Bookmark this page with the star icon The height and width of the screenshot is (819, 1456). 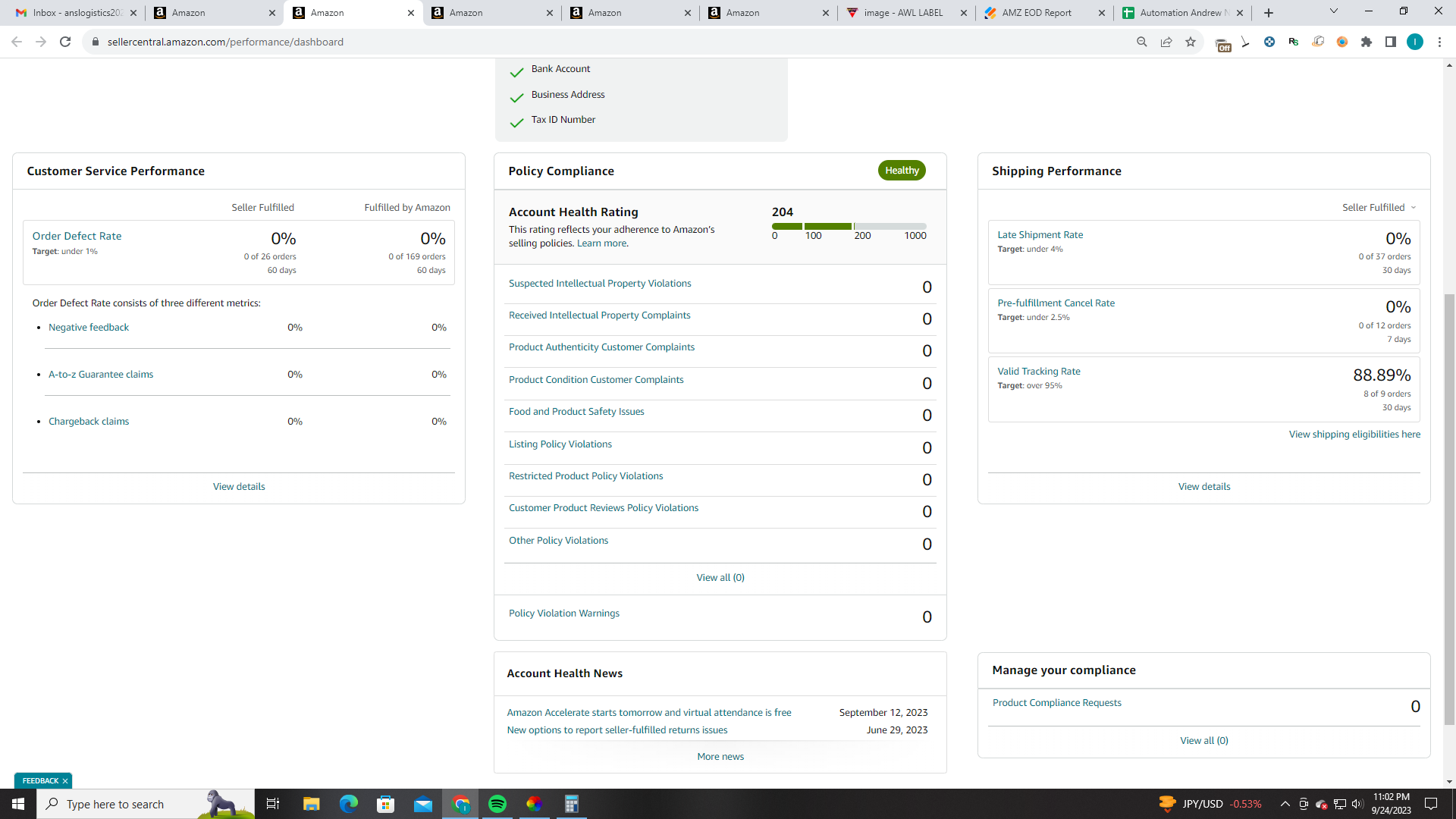tap(1191, 42)
